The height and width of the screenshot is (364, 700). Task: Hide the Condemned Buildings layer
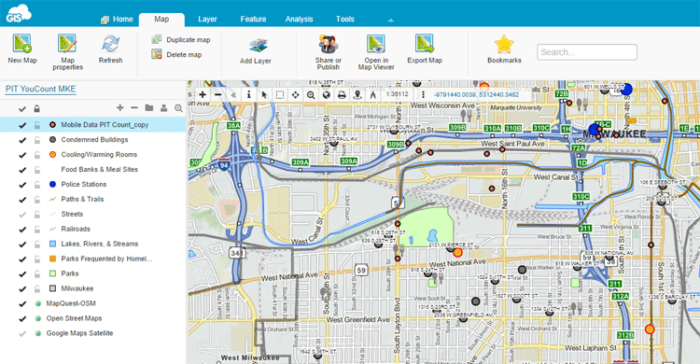click(22, 140)
